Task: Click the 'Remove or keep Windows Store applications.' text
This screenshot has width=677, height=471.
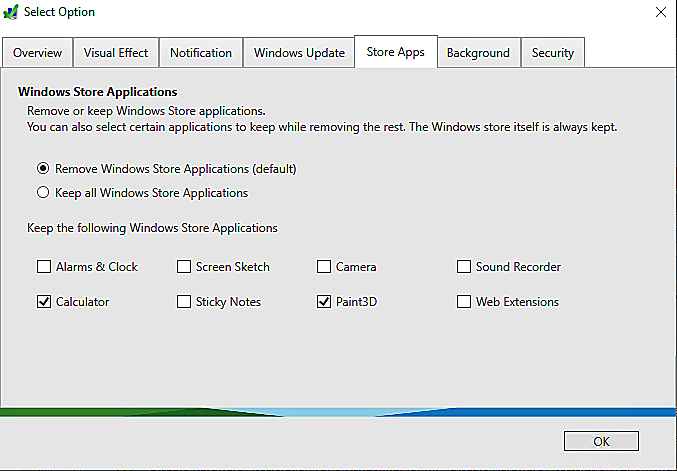Action: (x=146, y=111)
